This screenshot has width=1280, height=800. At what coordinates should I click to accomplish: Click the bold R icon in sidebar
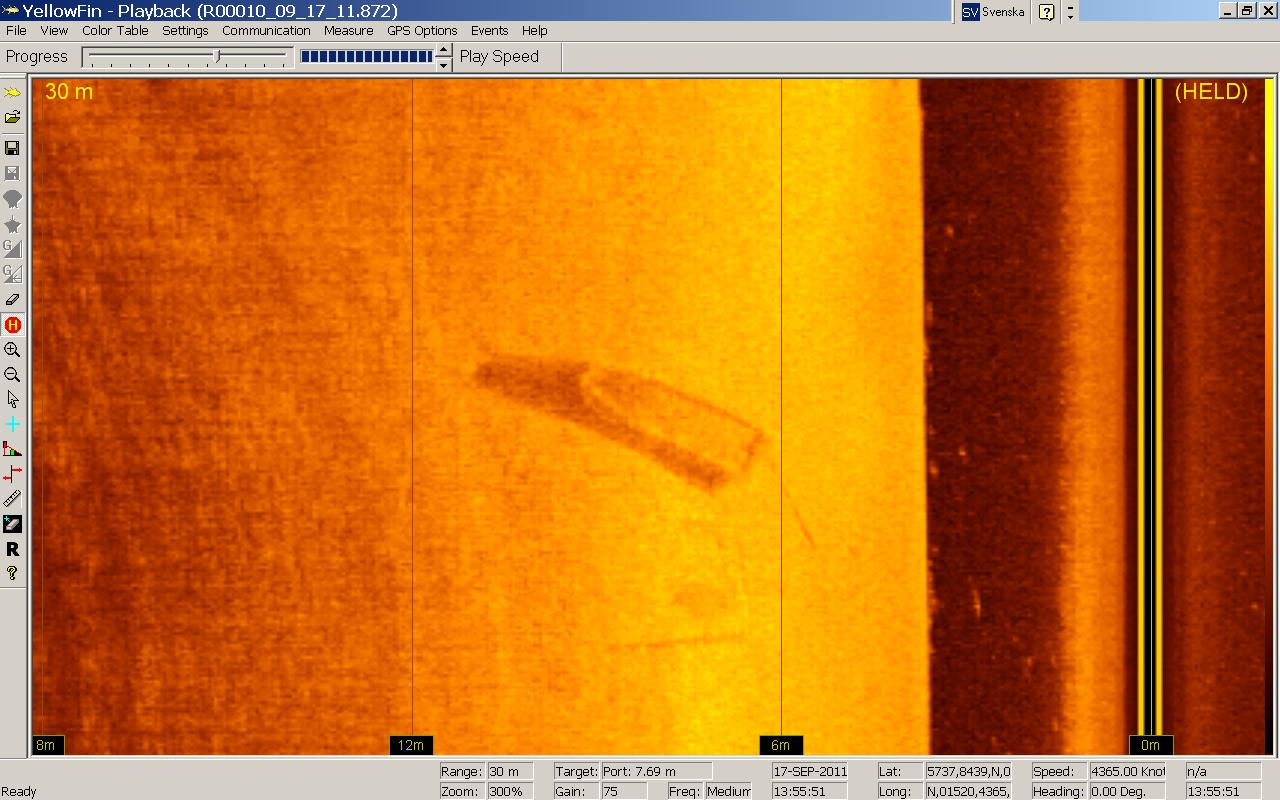click(x=12, y=549)
